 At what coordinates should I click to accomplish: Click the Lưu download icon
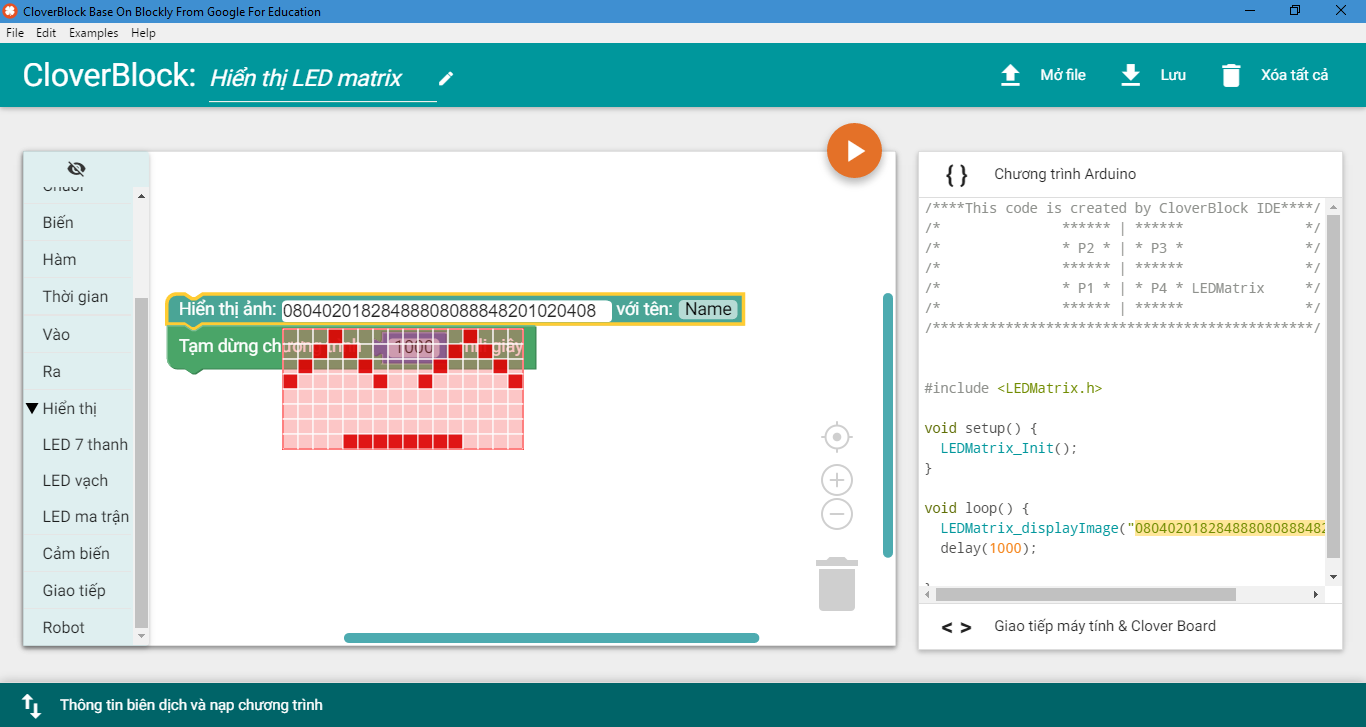point(1131,76)
